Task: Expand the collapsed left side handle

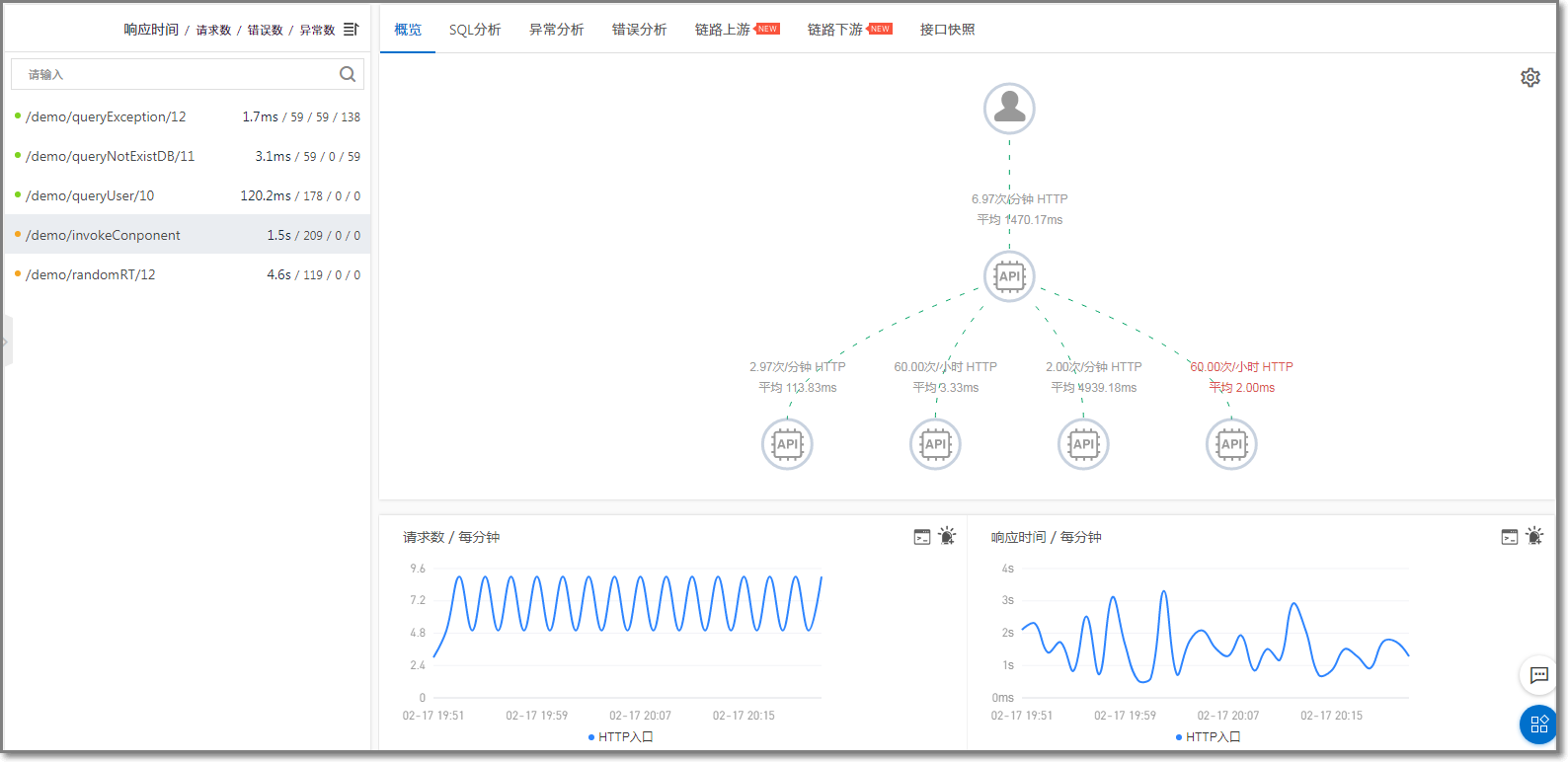Action: click(x=7, y=342)
